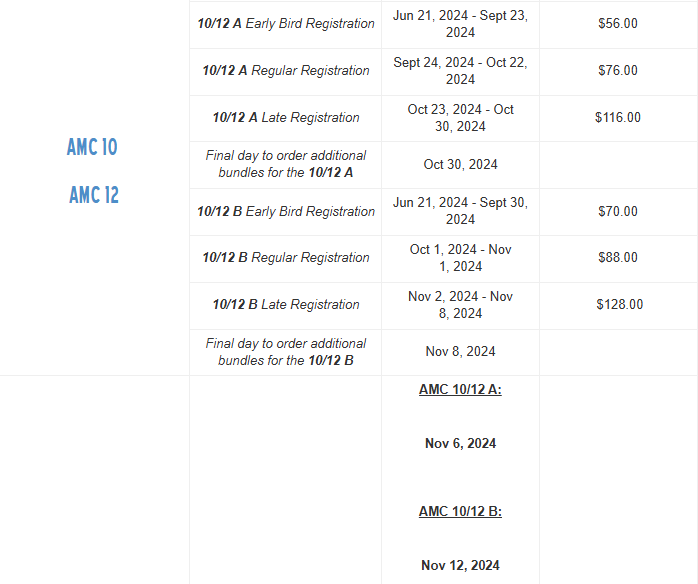Open the AMC 12 link
698x584 pixels.
(93, 195)
